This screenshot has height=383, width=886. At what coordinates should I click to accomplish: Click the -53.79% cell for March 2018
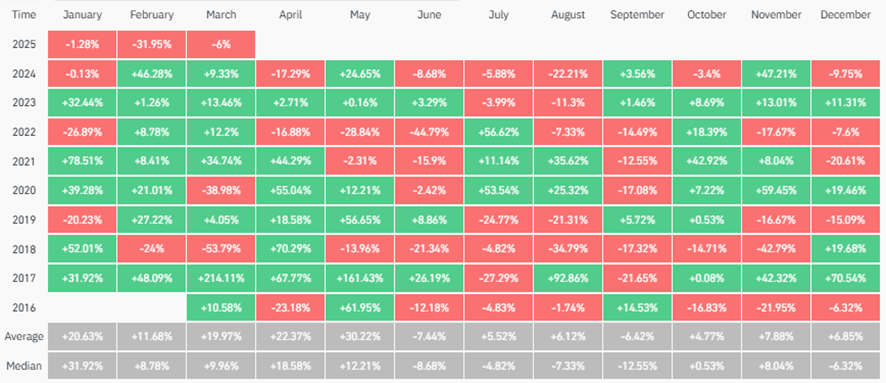coord(221,249)
